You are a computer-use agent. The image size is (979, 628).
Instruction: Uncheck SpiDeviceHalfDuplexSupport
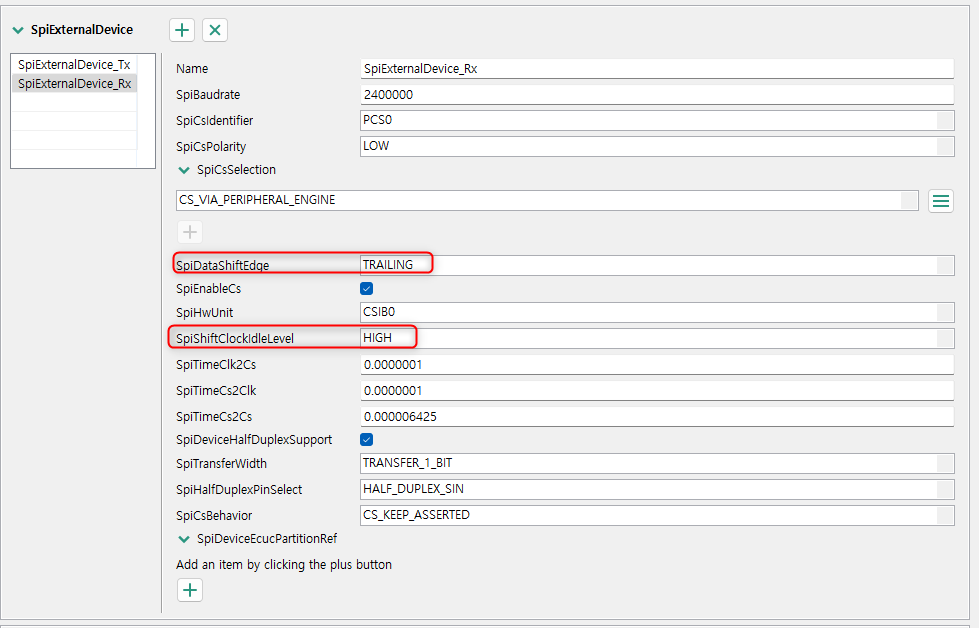(x=367, y=439)
